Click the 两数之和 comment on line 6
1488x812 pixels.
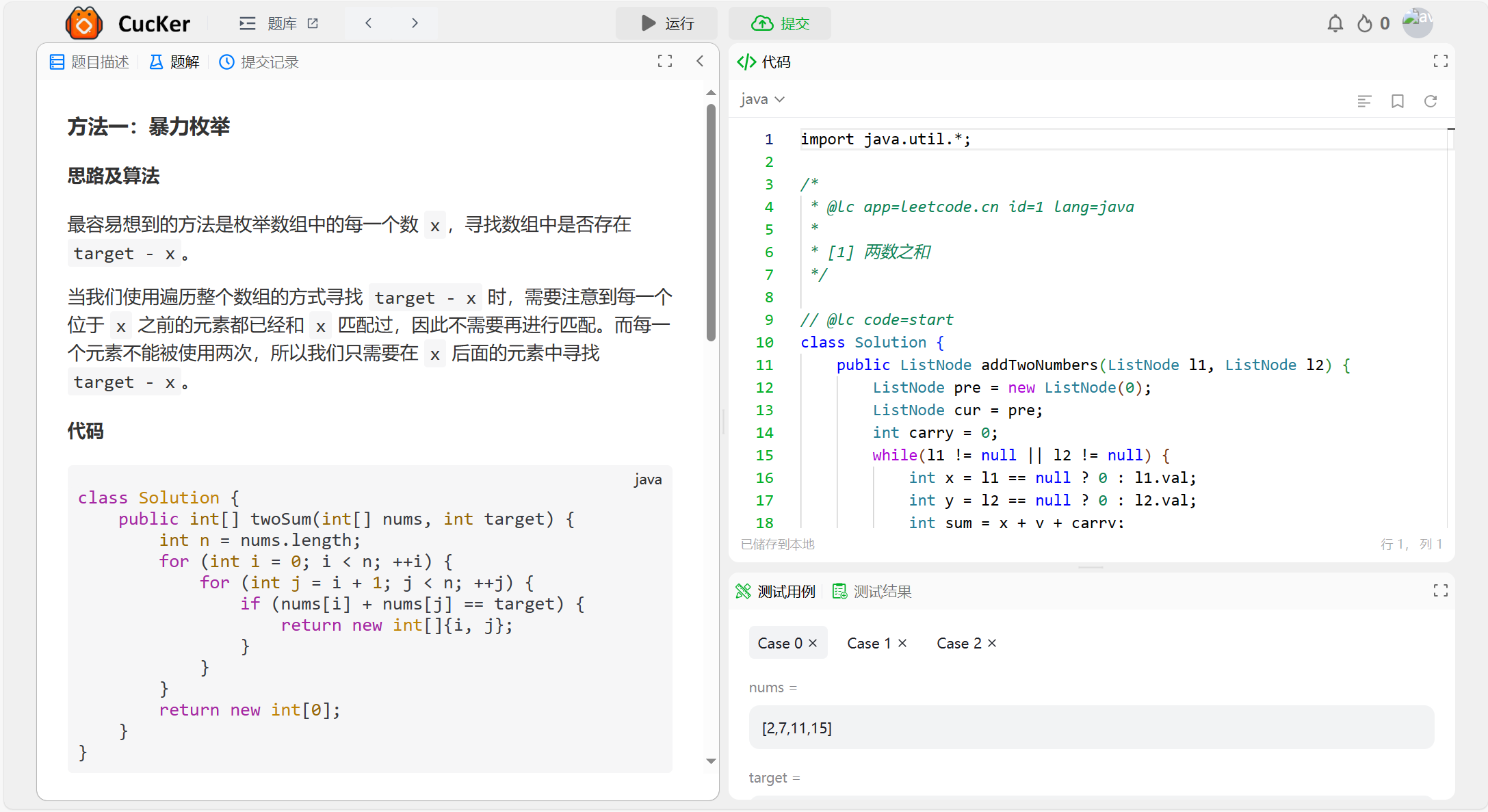[897, 252]
